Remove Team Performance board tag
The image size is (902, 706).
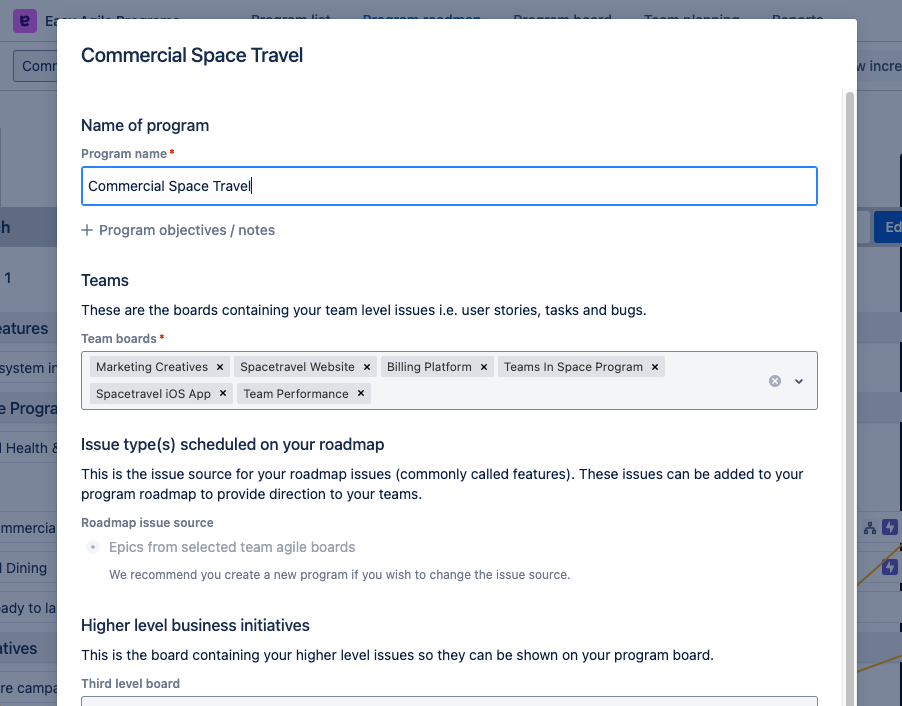click(361, 394)
